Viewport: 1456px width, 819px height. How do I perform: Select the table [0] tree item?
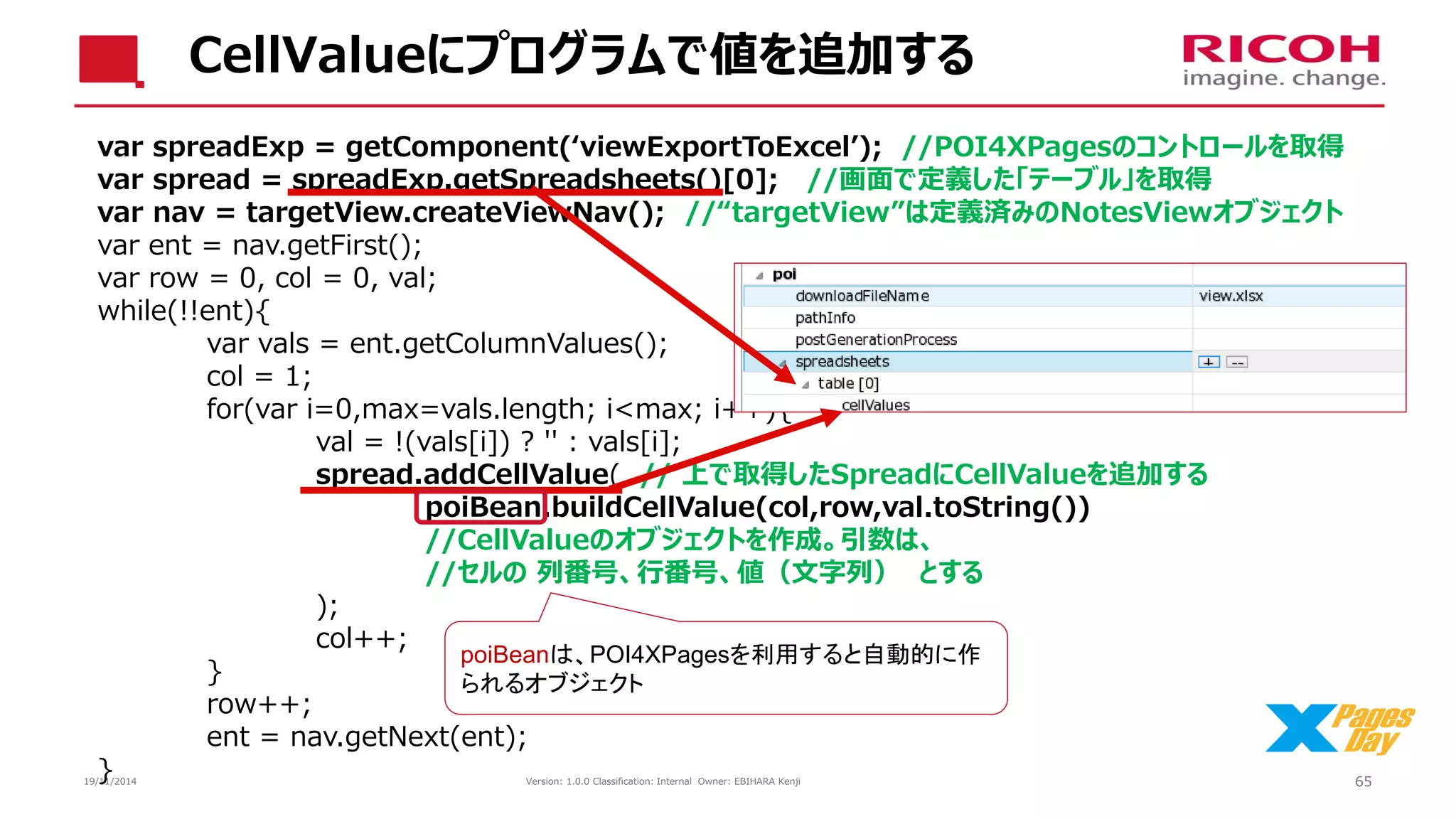pos(848,384)
